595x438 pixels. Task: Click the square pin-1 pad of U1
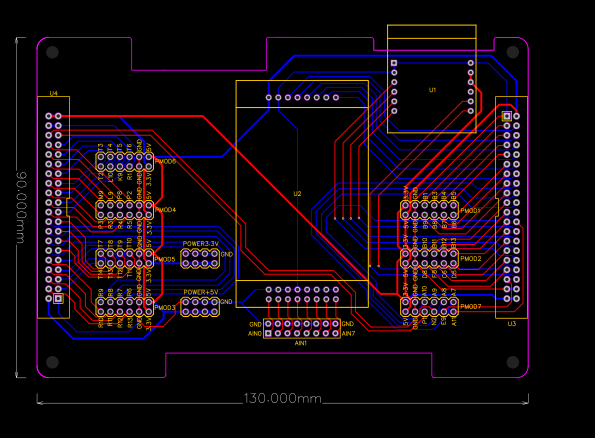click(394, 63)
